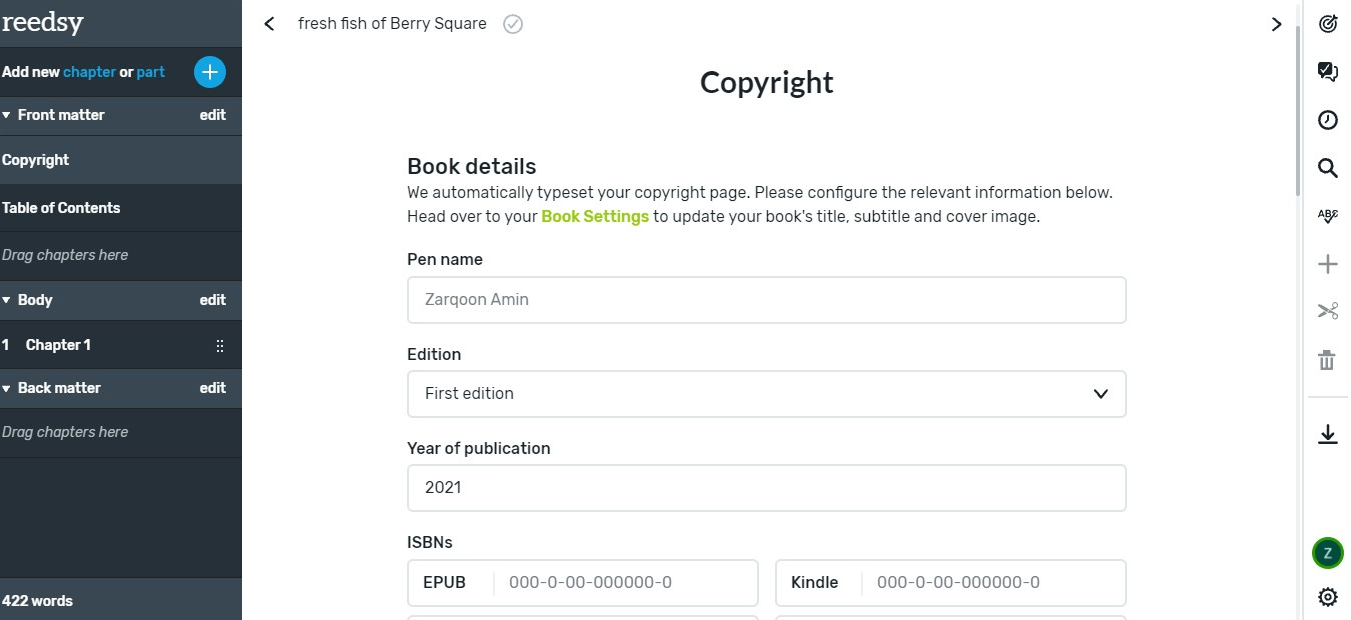This screenshot has width=1351, height=620.
Task: Click edit next to Back matter
Action: [x=212, y=388]
